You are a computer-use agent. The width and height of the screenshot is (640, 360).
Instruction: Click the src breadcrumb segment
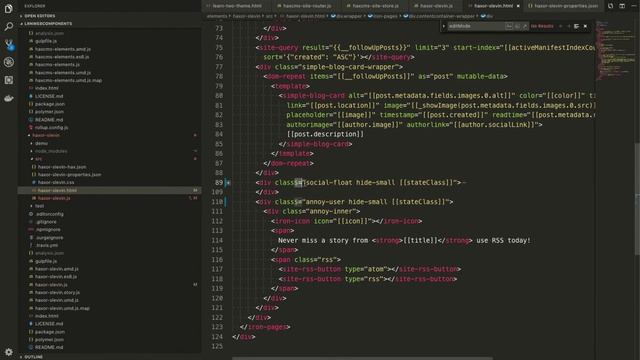(269, 16)
